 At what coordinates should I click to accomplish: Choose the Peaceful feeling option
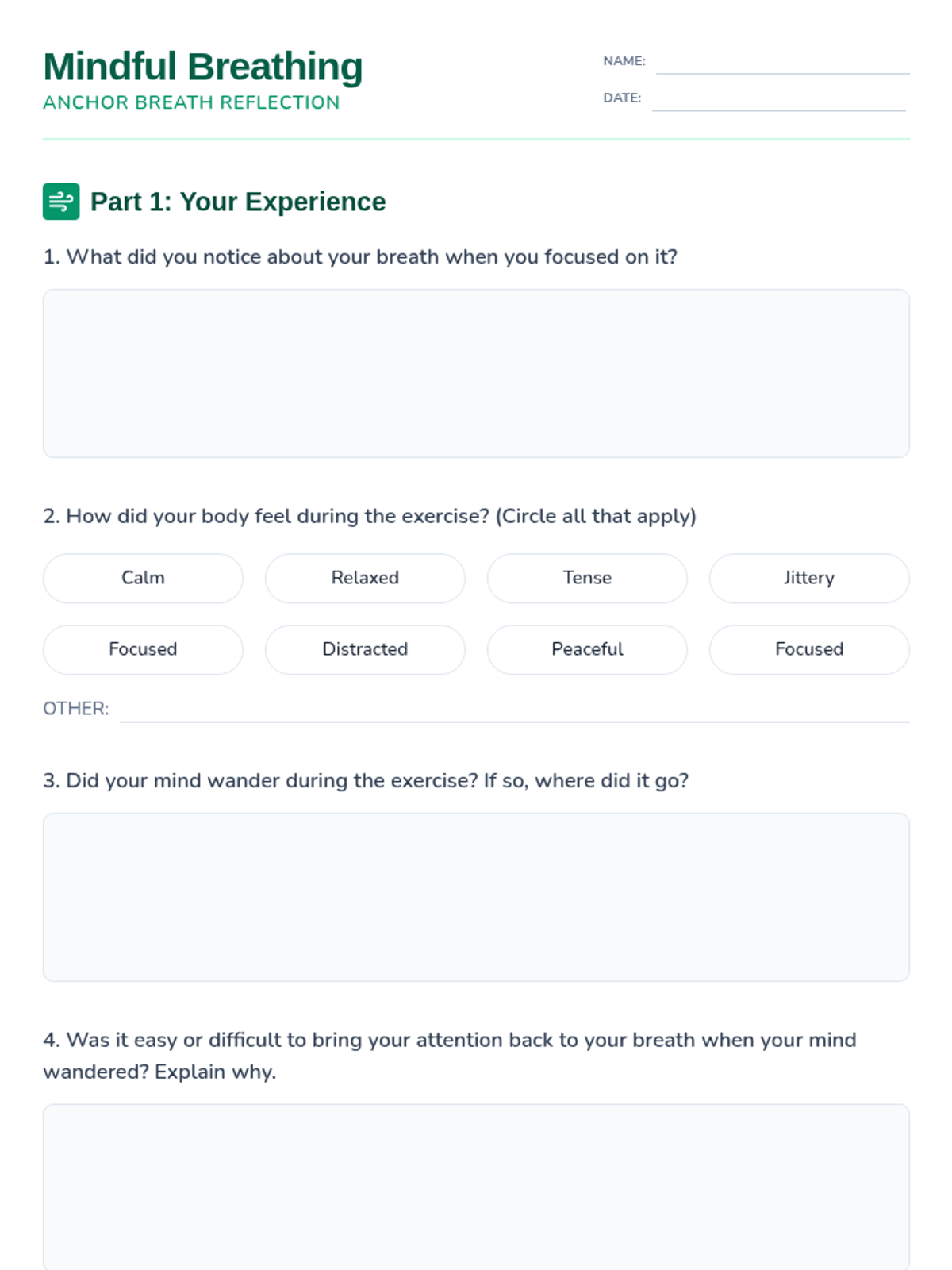(x=587, y=649)
